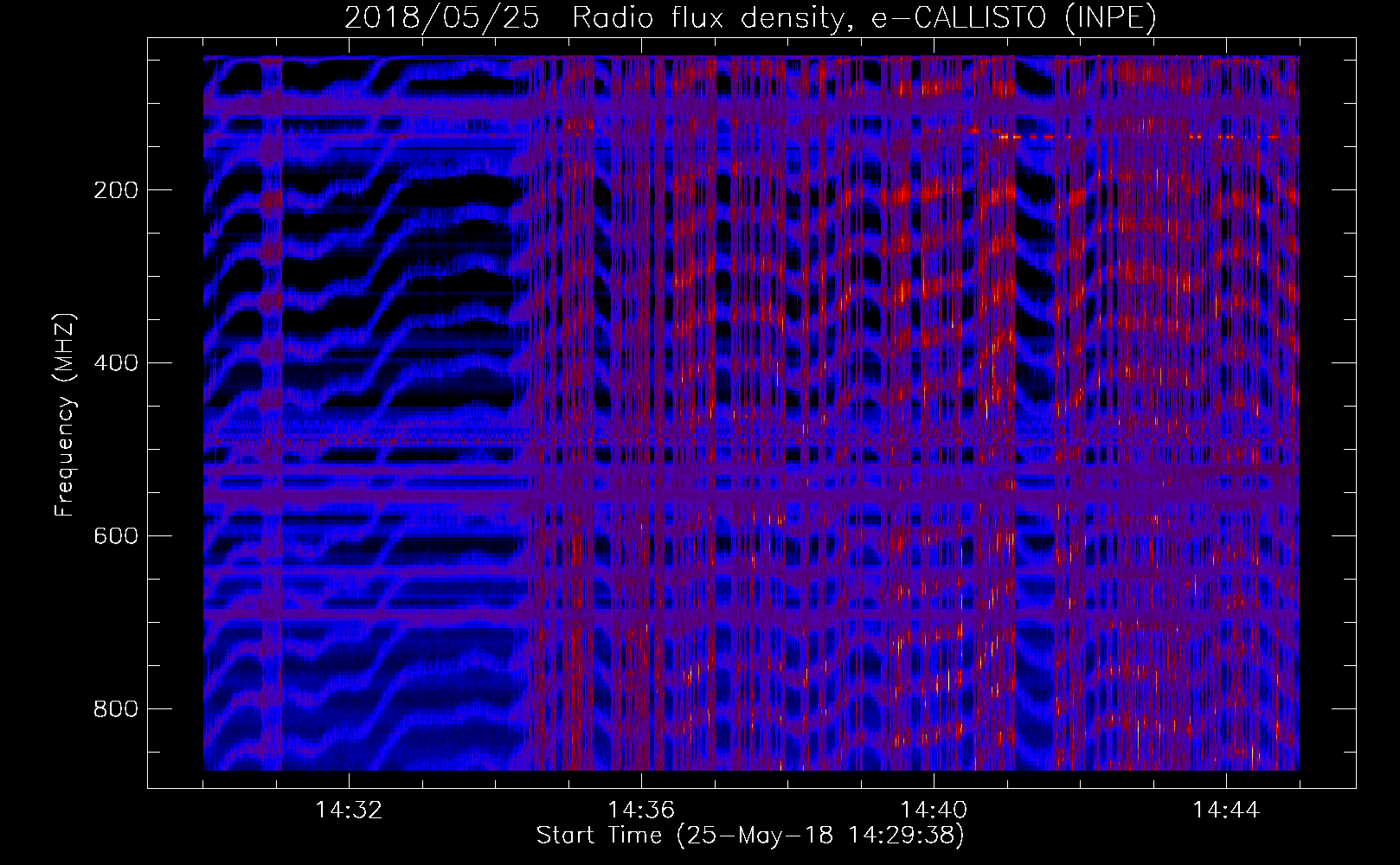The image size is (1400, 865).
Task: Click the date 2018/05/25 in the title
Action: point(442,17)
